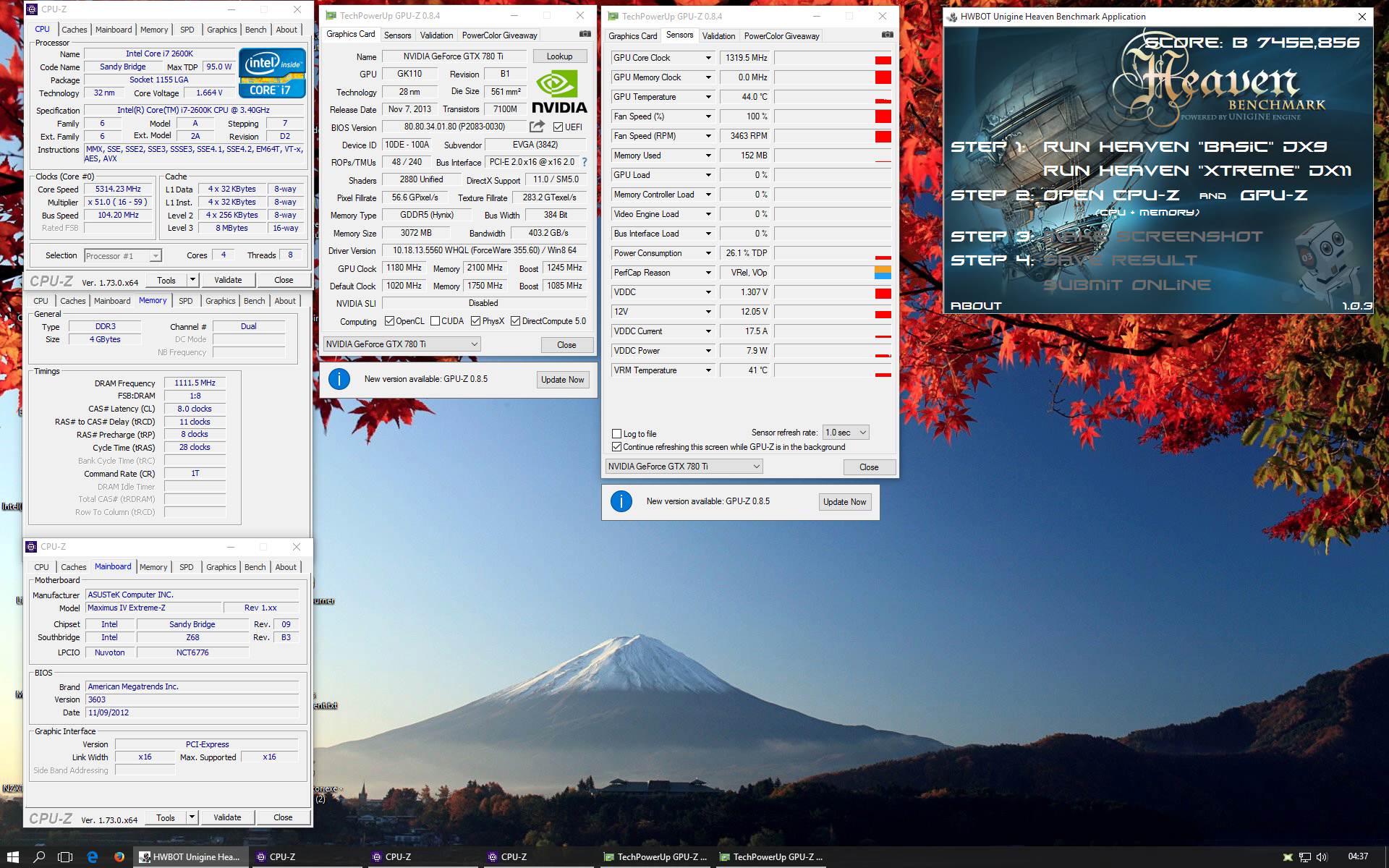Click the Core Speed value field in CPU-Z
Image resolution: width=1389 pixels, height=868 pixels.
click(118, 190)
